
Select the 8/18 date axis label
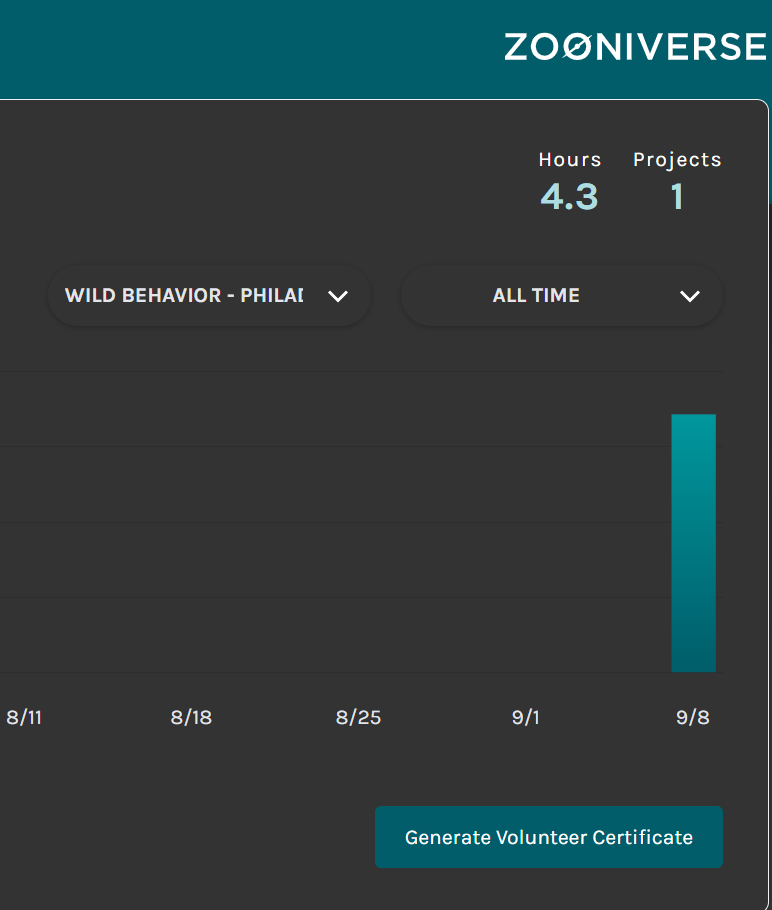[x=191, y=718]
